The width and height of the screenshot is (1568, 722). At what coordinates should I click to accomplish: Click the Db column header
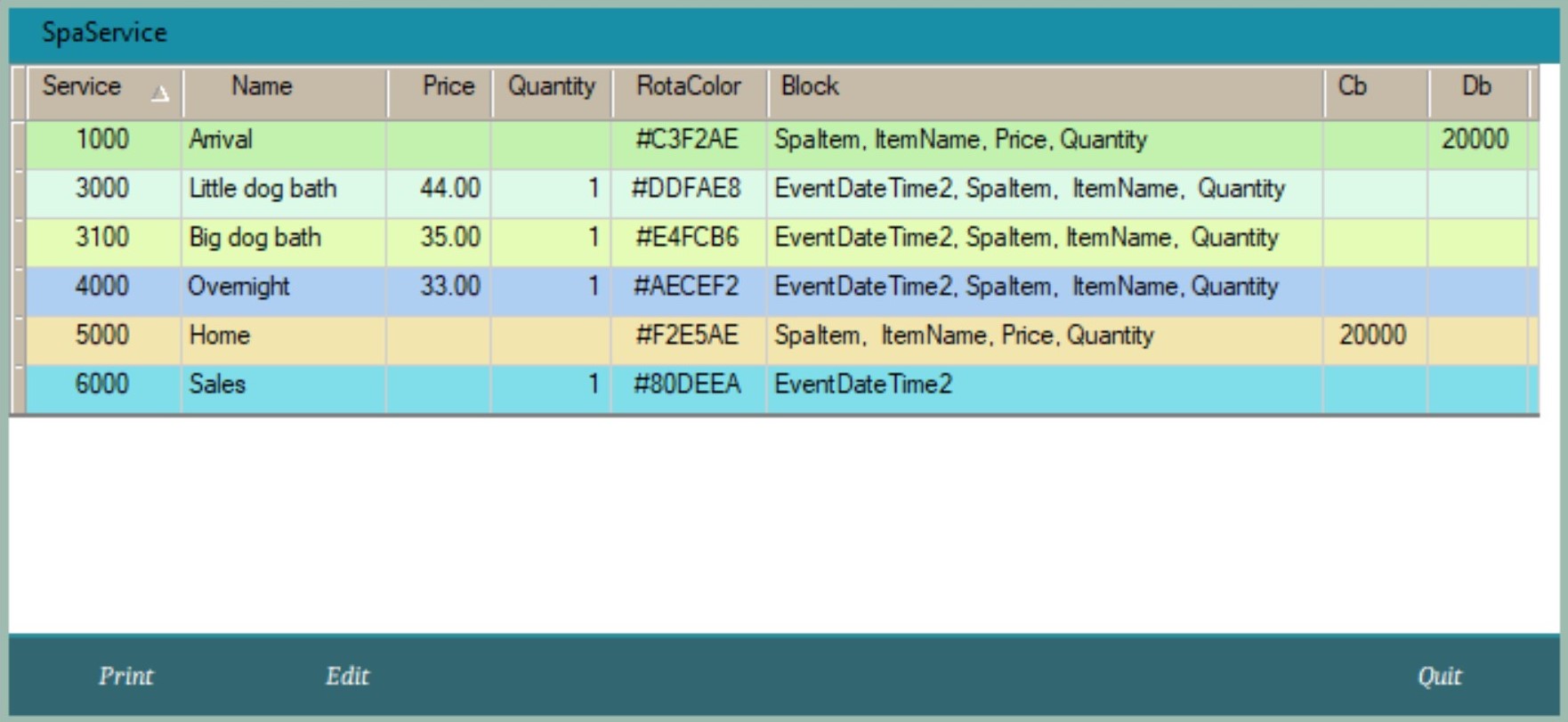[1475, 86]
